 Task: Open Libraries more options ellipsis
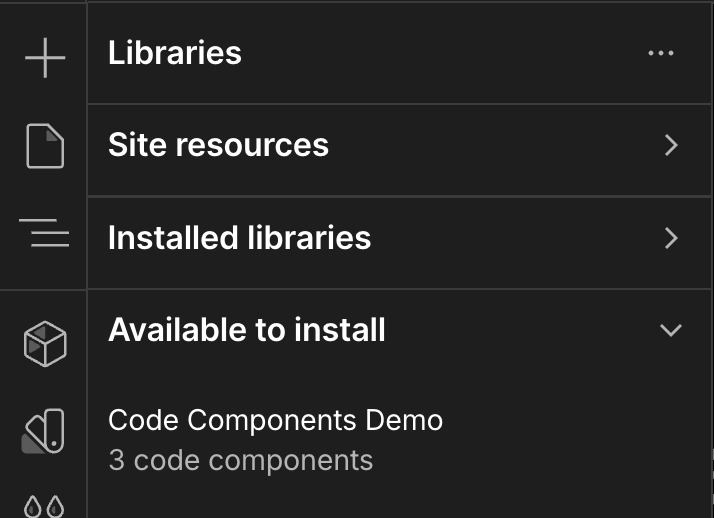coord(661,53)
